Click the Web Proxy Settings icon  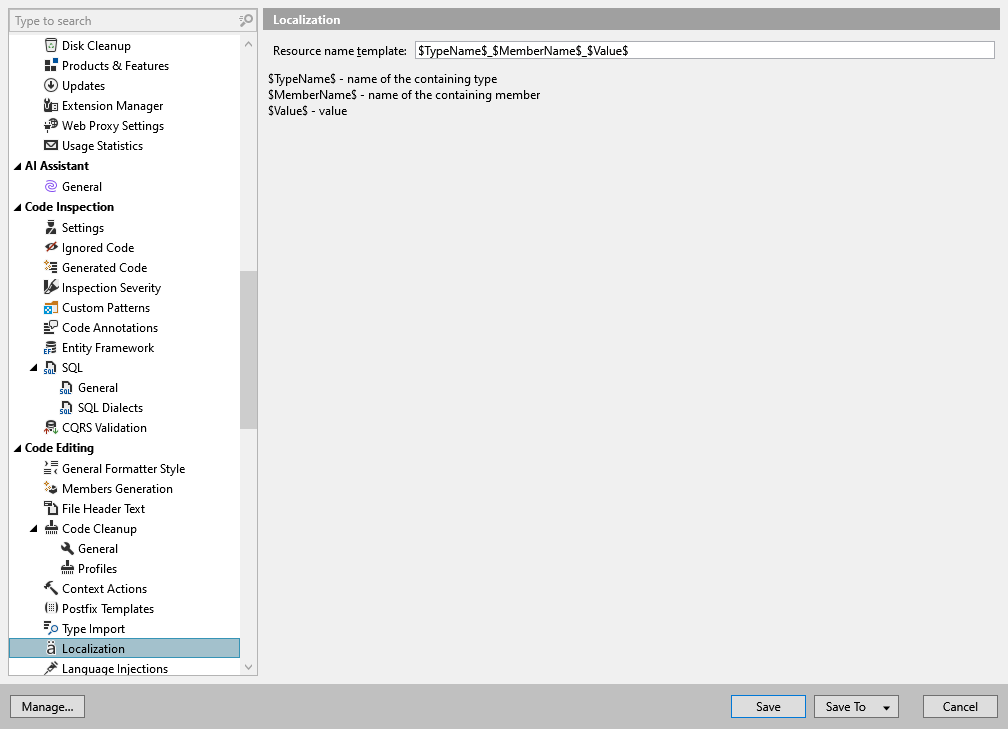click(51, 125)
